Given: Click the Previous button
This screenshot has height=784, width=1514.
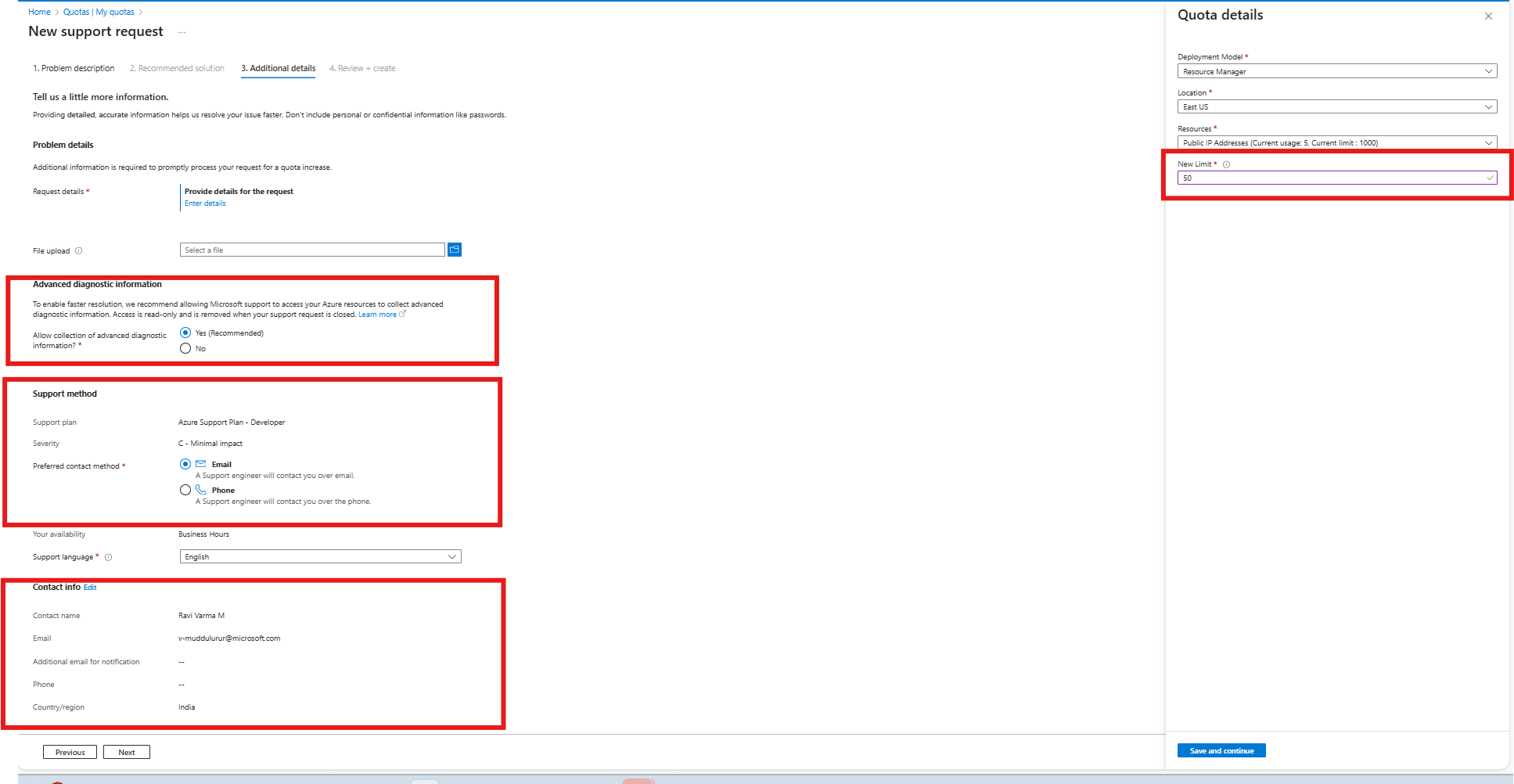Looking at the screenshot, I should [70, 752].
